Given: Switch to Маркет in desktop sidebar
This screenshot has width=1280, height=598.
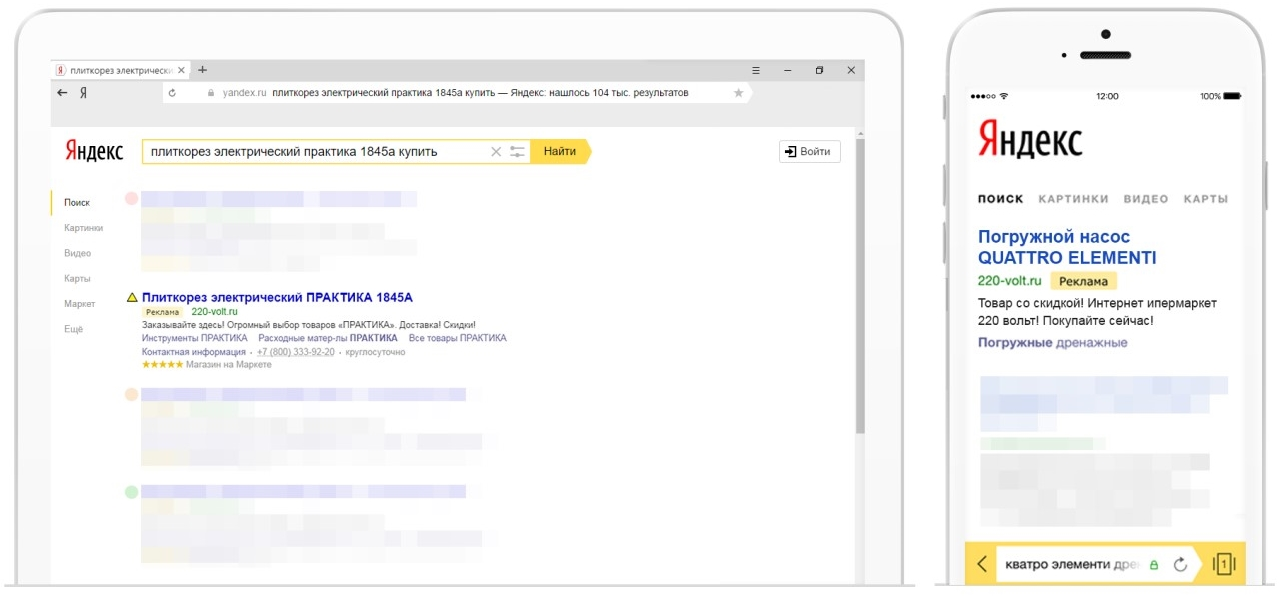Looking at the screenshot, I should click(x=80, y=304).
